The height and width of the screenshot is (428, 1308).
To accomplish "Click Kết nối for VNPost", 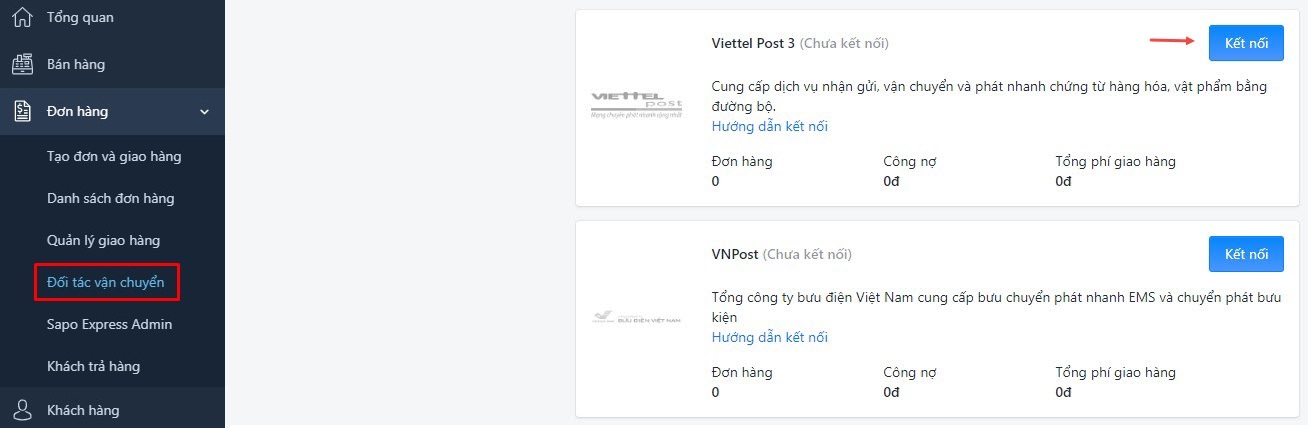I will click(x=1246, y=254).
